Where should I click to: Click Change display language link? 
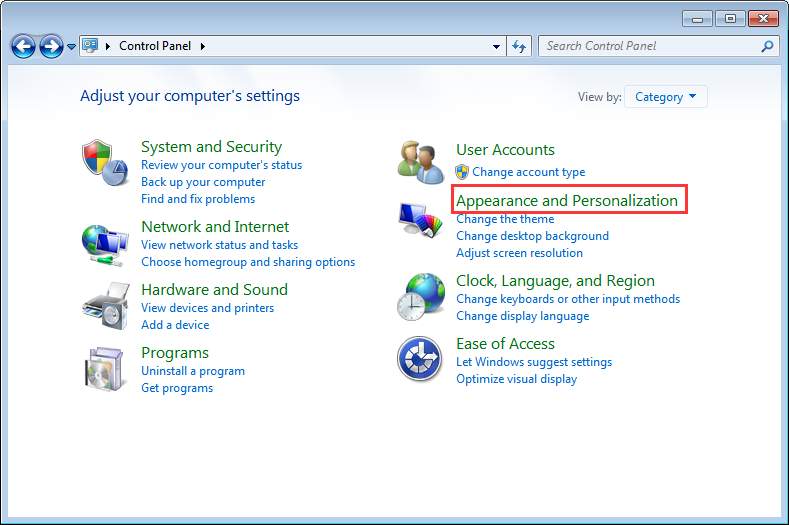(522, 316)
